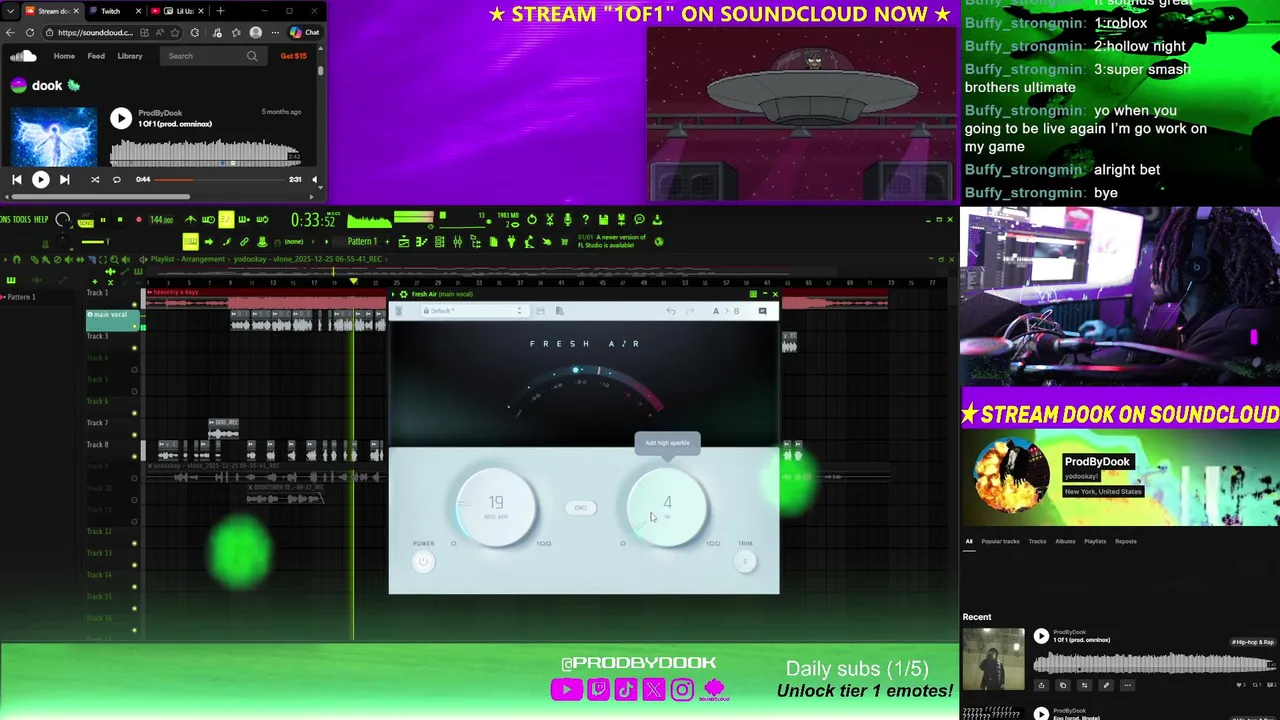Adjust the High Air knob showing 4
Image resolution: width=1280 pixels, height=720 pixels.
[667, 507]
